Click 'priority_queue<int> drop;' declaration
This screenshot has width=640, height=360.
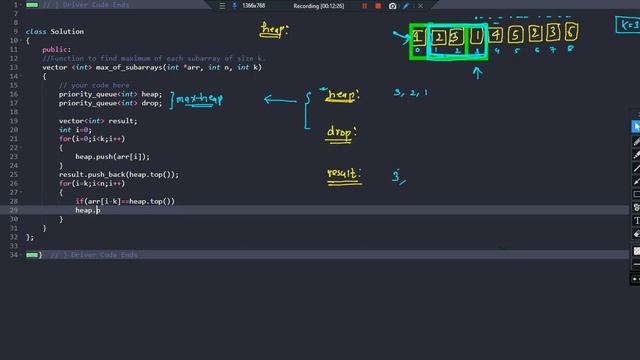click(110, 103)
